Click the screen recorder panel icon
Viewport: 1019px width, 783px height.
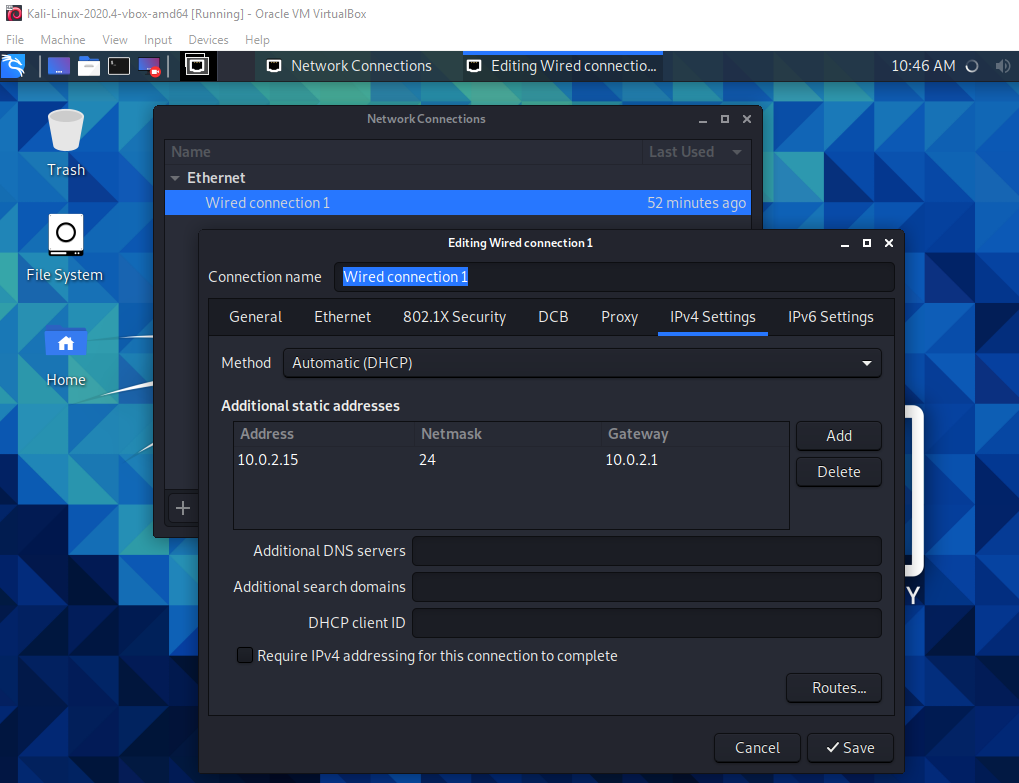click(149, 66)
